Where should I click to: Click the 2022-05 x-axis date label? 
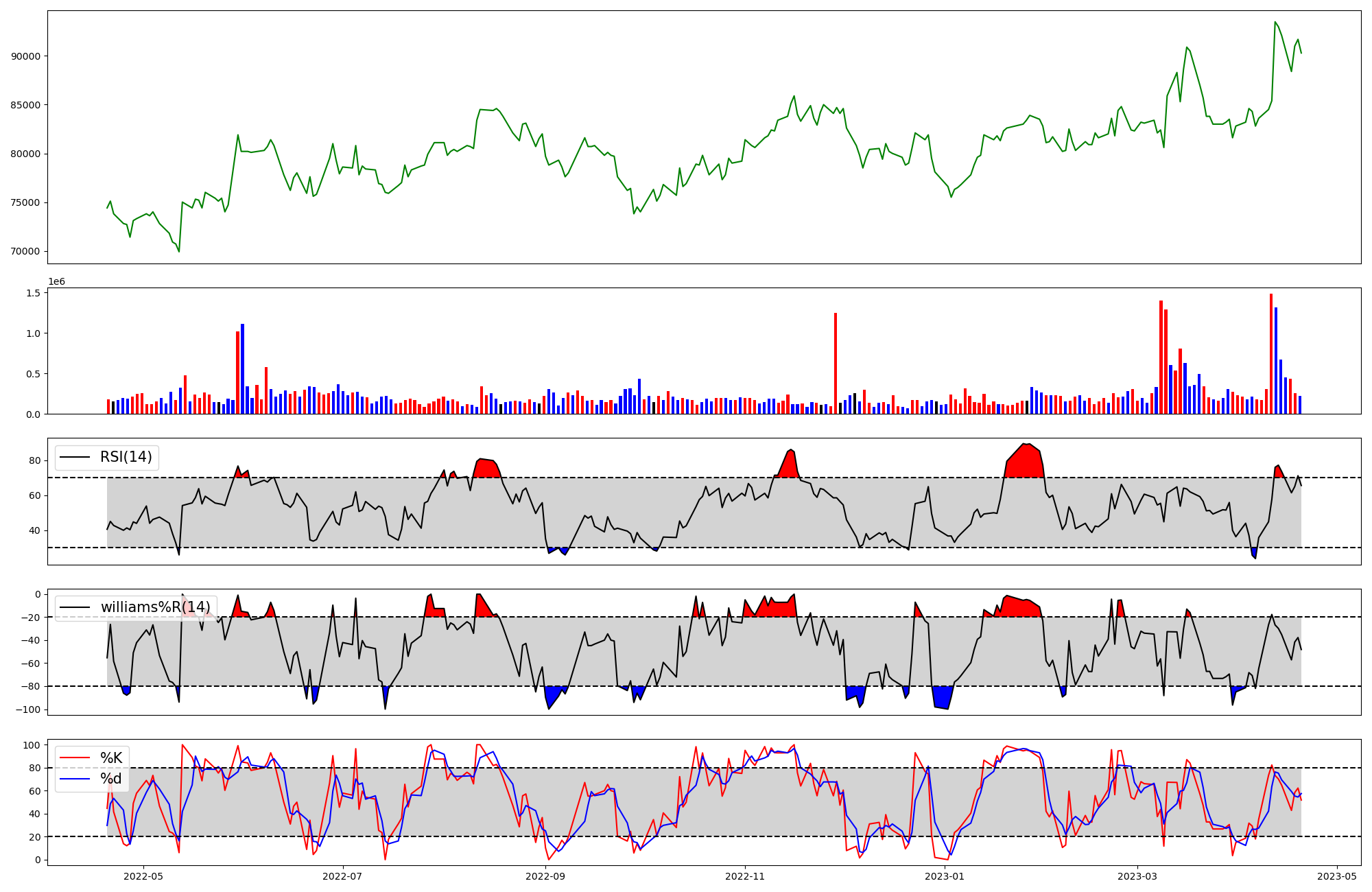tap(143, 876)
